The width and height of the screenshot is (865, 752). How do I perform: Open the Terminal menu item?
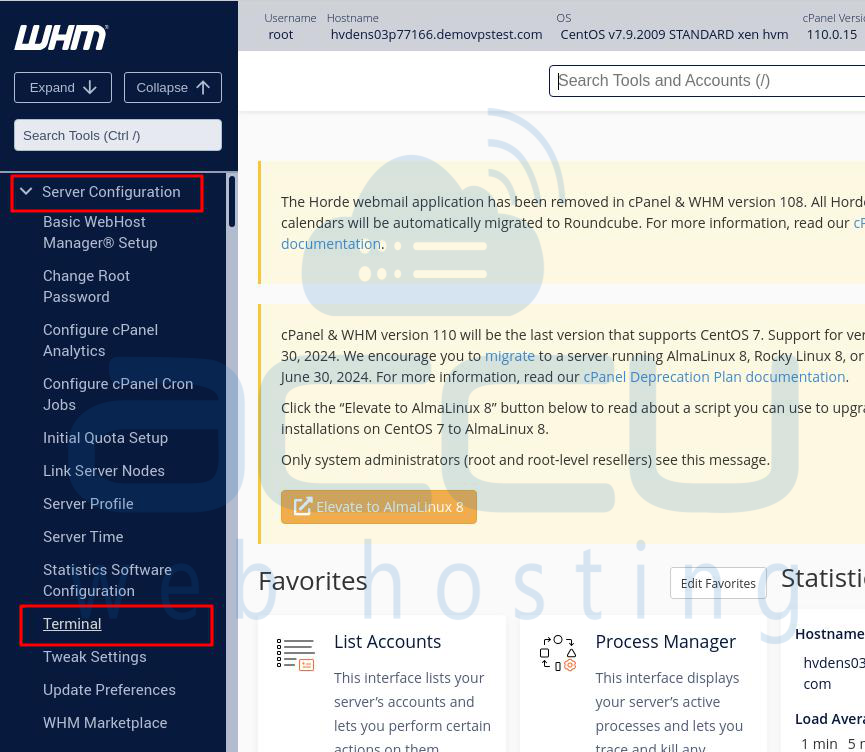[x=72, y=624]
